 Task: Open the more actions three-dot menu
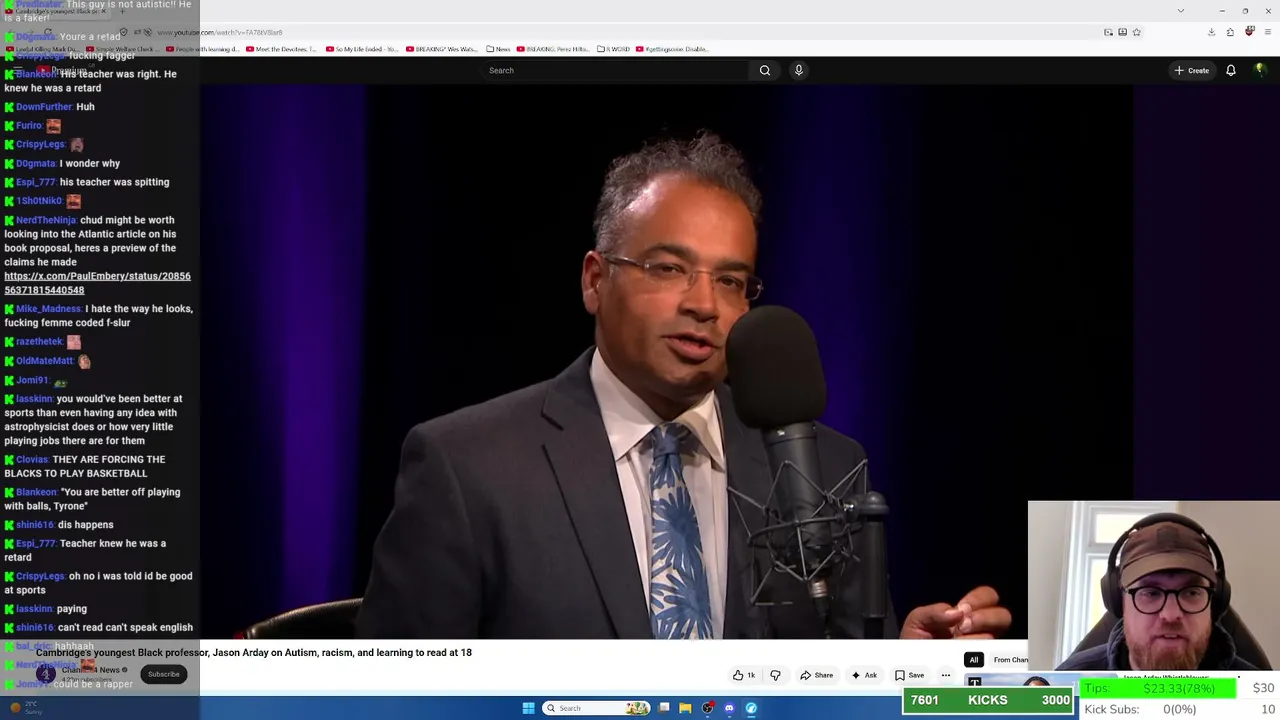[946, 675]
